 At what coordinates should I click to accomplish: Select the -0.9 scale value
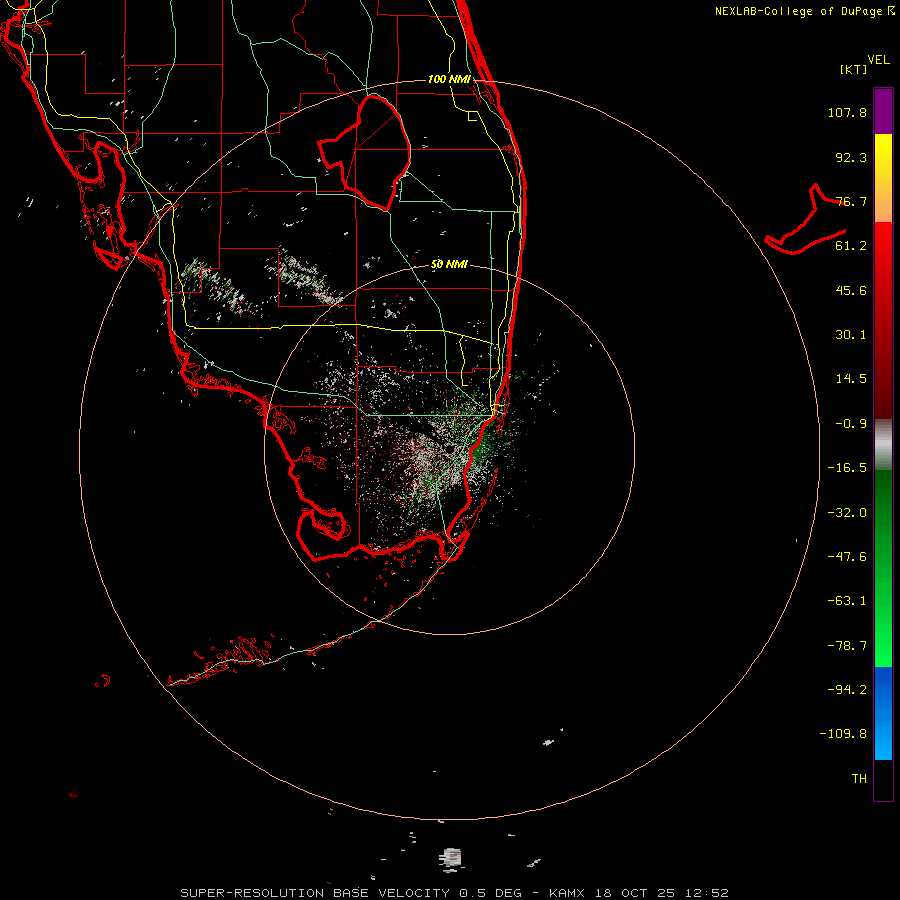(851, 424)
